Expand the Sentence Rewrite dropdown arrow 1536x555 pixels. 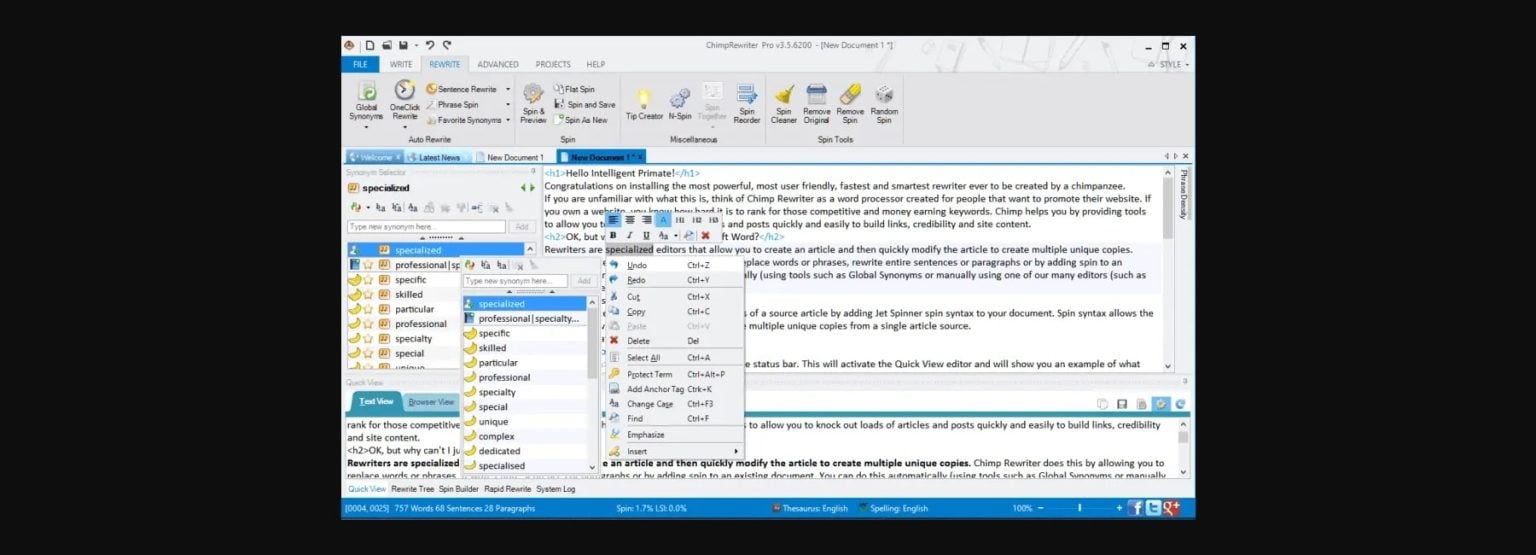[x=507, y=89]
